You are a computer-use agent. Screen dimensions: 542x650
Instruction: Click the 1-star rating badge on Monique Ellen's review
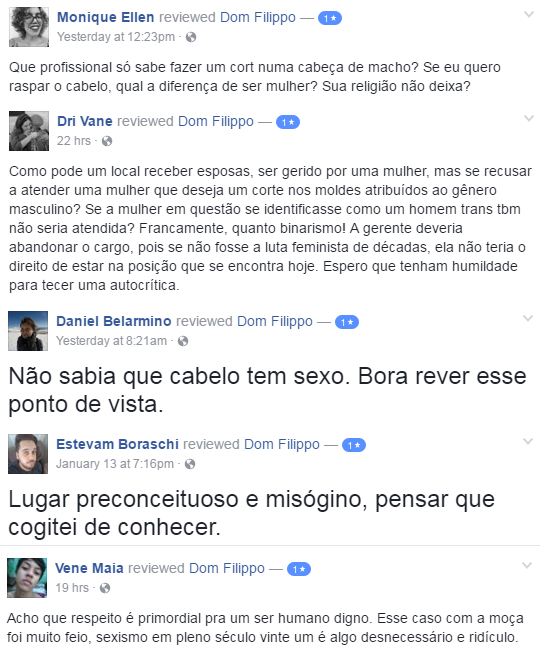(x=330, y=18)
